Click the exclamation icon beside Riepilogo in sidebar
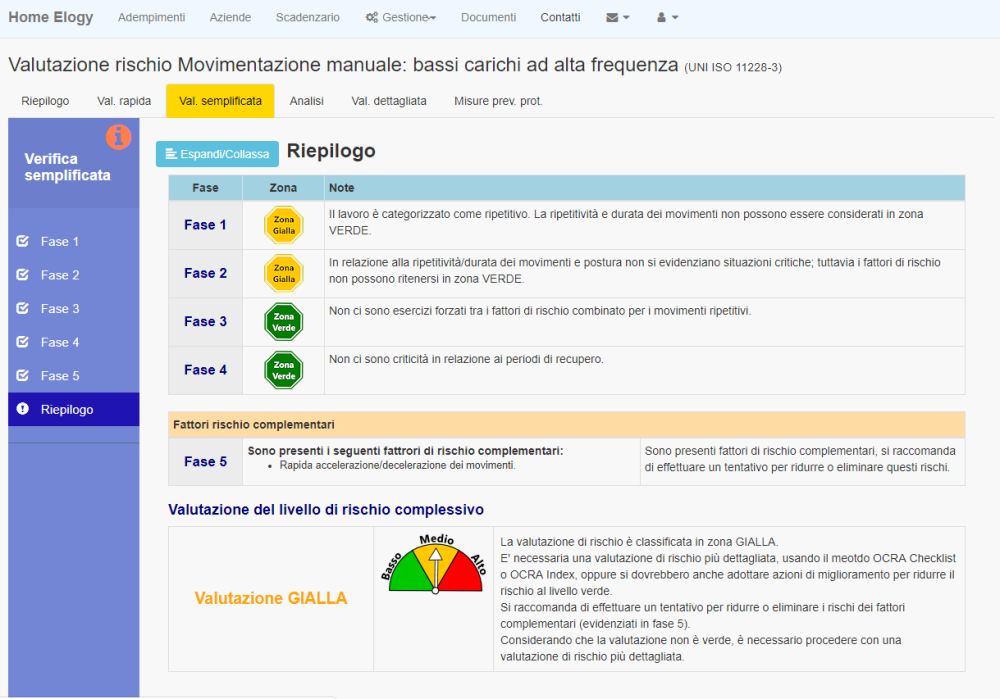Screen dimensions: 1000x699 click(x=23, y=409)
